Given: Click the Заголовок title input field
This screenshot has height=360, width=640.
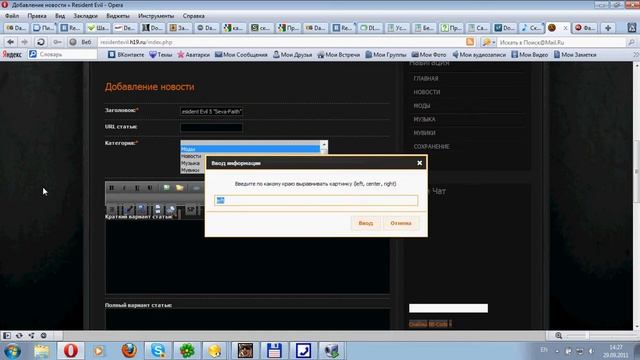Looking at the screenshot, I should tap(211, 111).
